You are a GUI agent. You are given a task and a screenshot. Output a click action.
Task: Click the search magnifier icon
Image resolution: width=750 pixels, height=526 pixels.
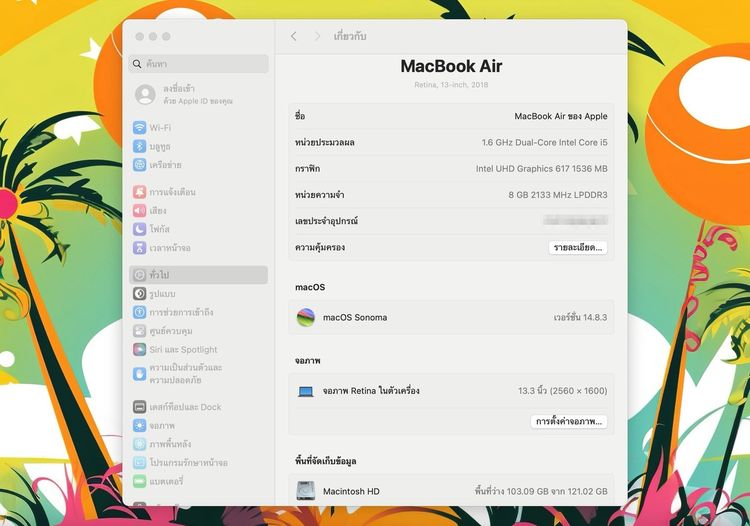137,64
